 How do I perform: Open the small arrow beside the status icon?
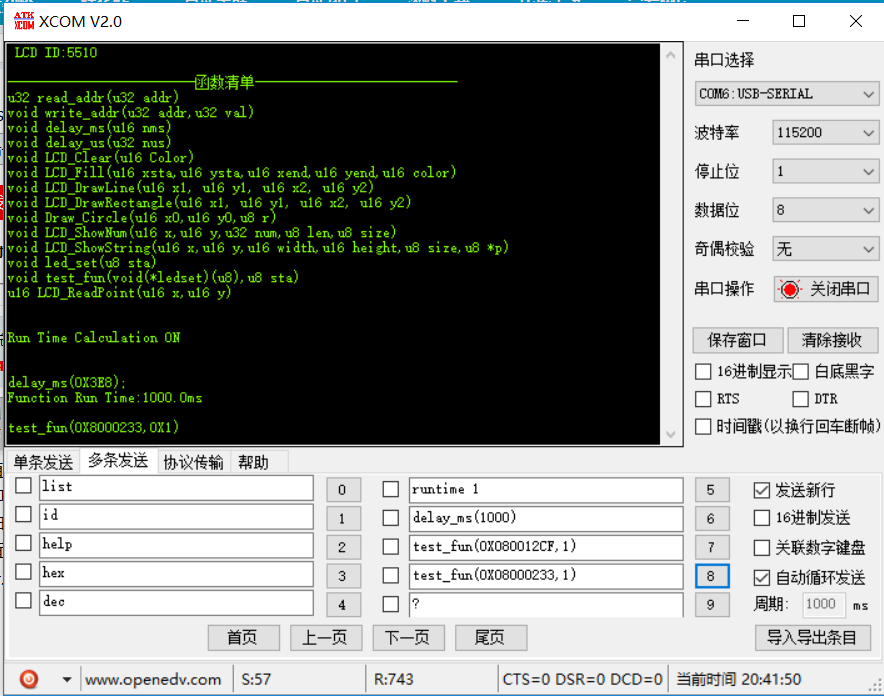(x=67, y=679)
